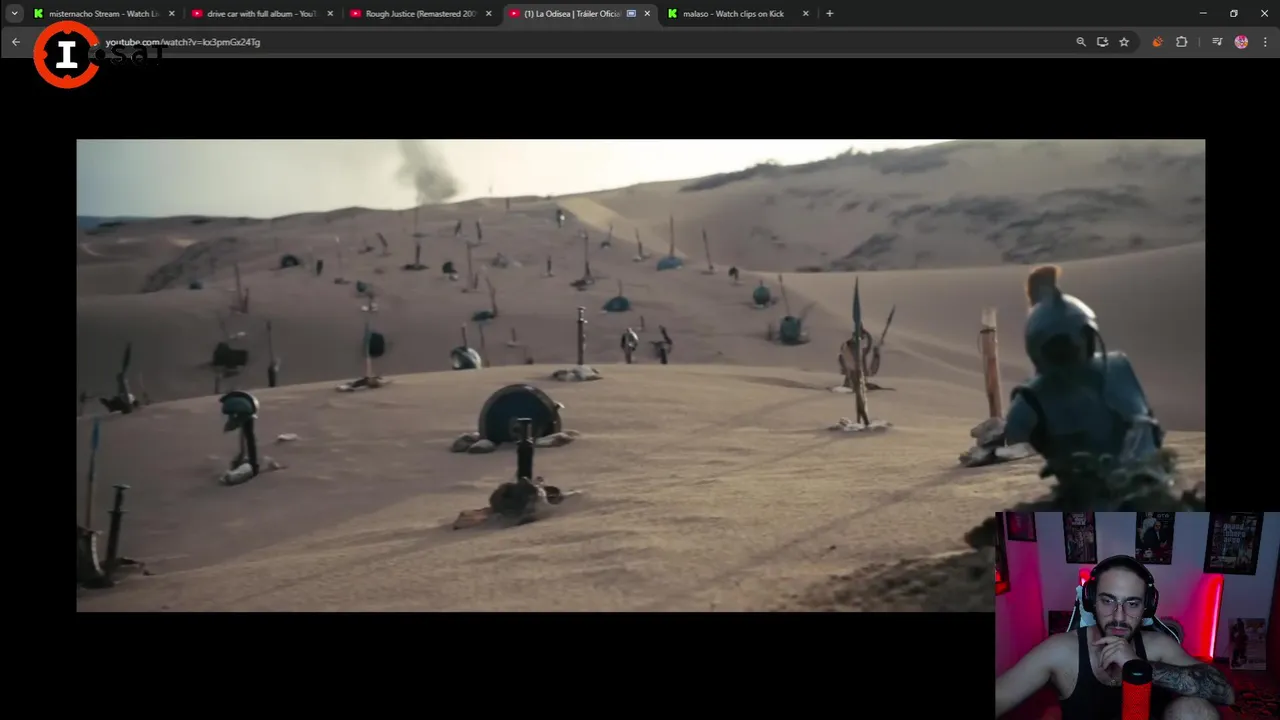Go back with the browser back arrow
This screenshot has width=1280, height=720.
15,42
